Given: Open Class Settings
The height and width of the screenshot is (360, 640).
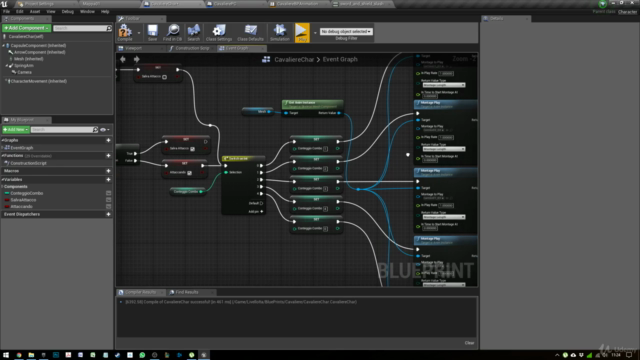Looking at the screenshot, I should coord(219,33).
